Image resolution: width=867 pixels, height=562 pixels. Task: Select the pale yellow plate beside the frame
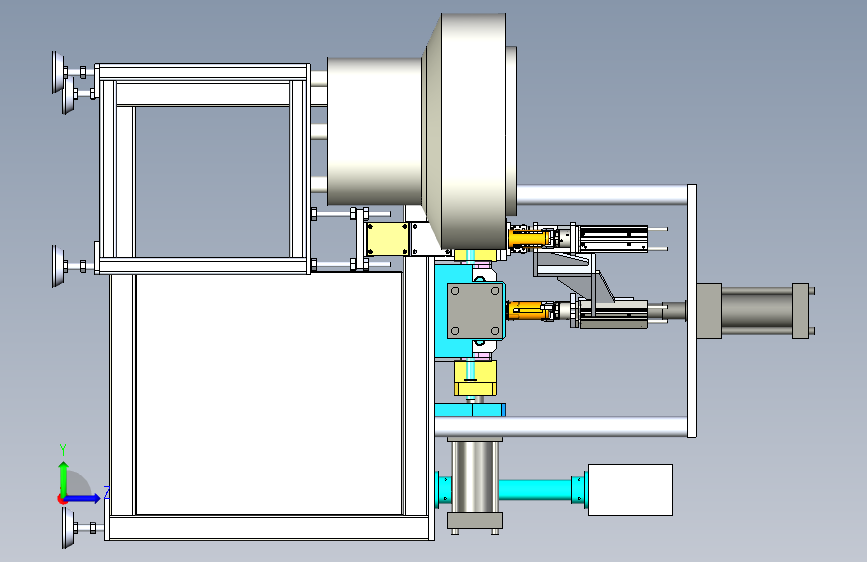click(387, 239)
